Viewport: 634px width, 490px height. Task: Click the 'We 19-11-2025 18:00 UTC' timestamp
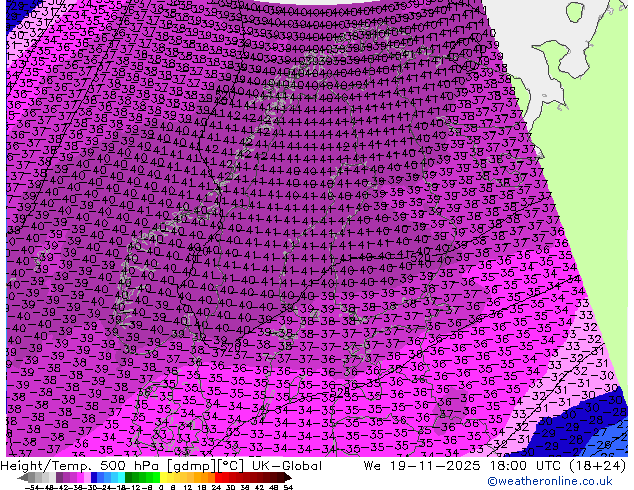pyautogui.click(x=463, y=466)
